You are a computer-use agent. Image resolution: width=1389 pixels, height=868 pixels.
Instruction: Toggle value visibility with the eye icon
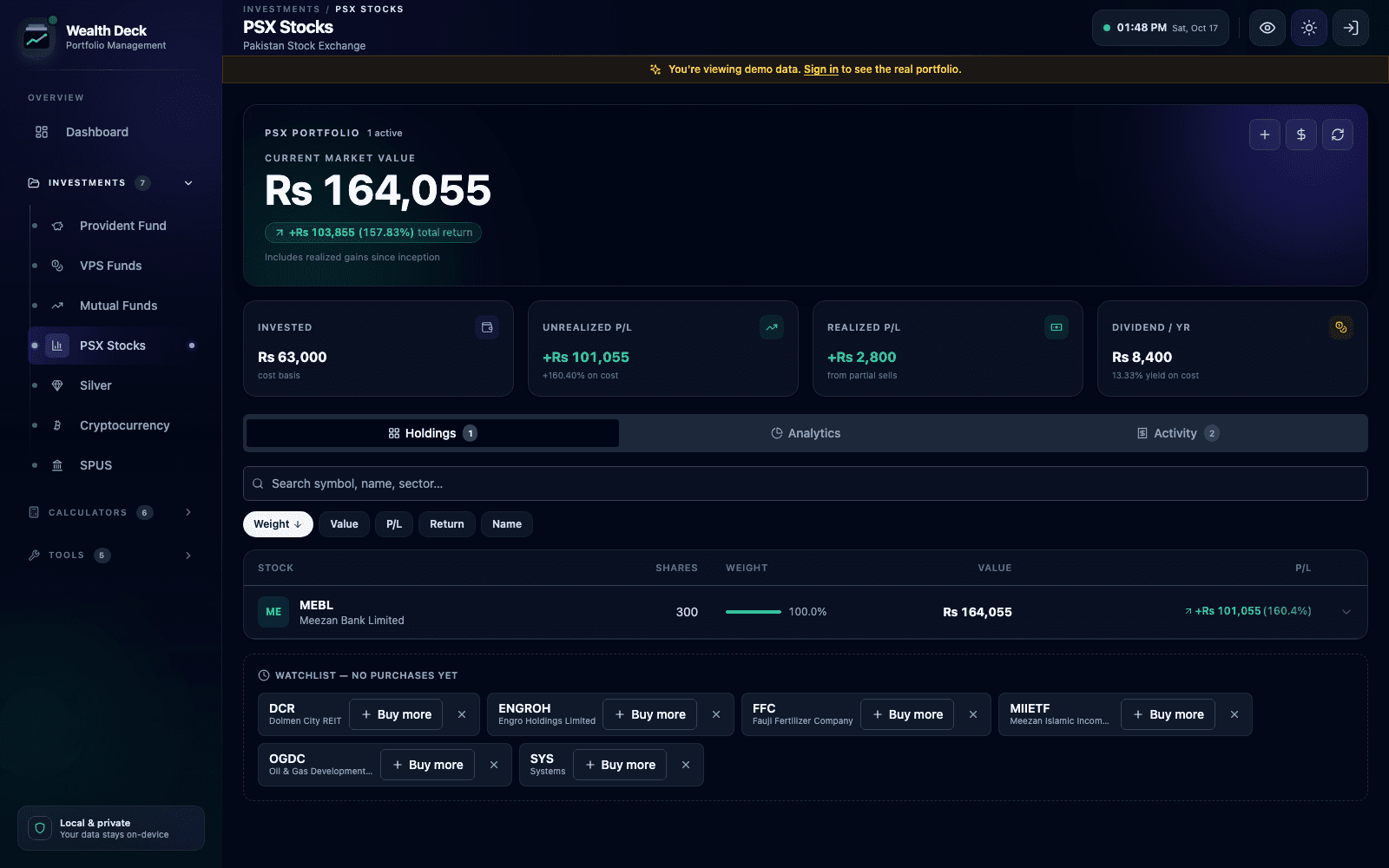coord(1267,28)
